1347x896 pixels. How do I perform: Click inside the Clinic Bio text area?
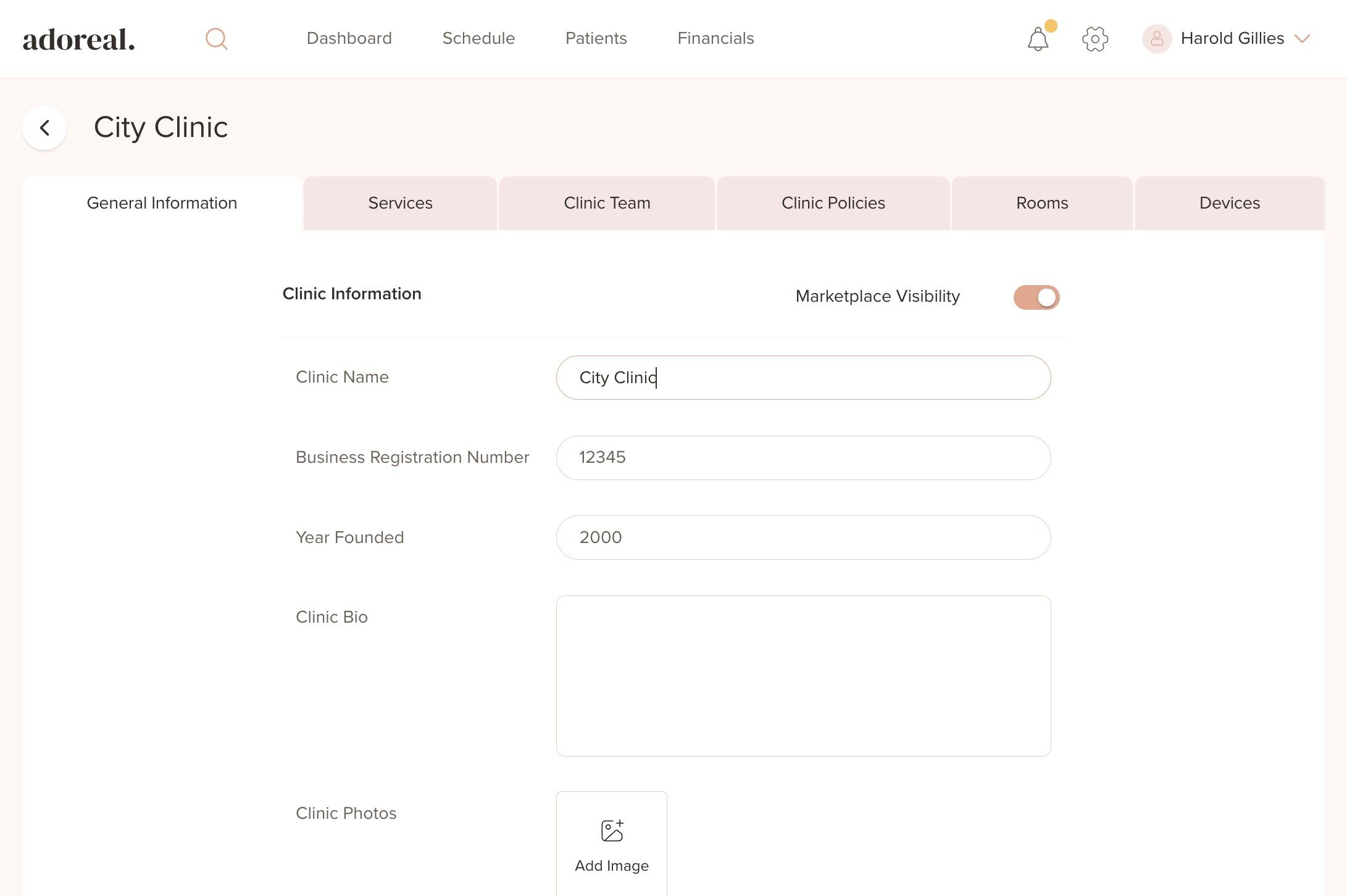803,676
